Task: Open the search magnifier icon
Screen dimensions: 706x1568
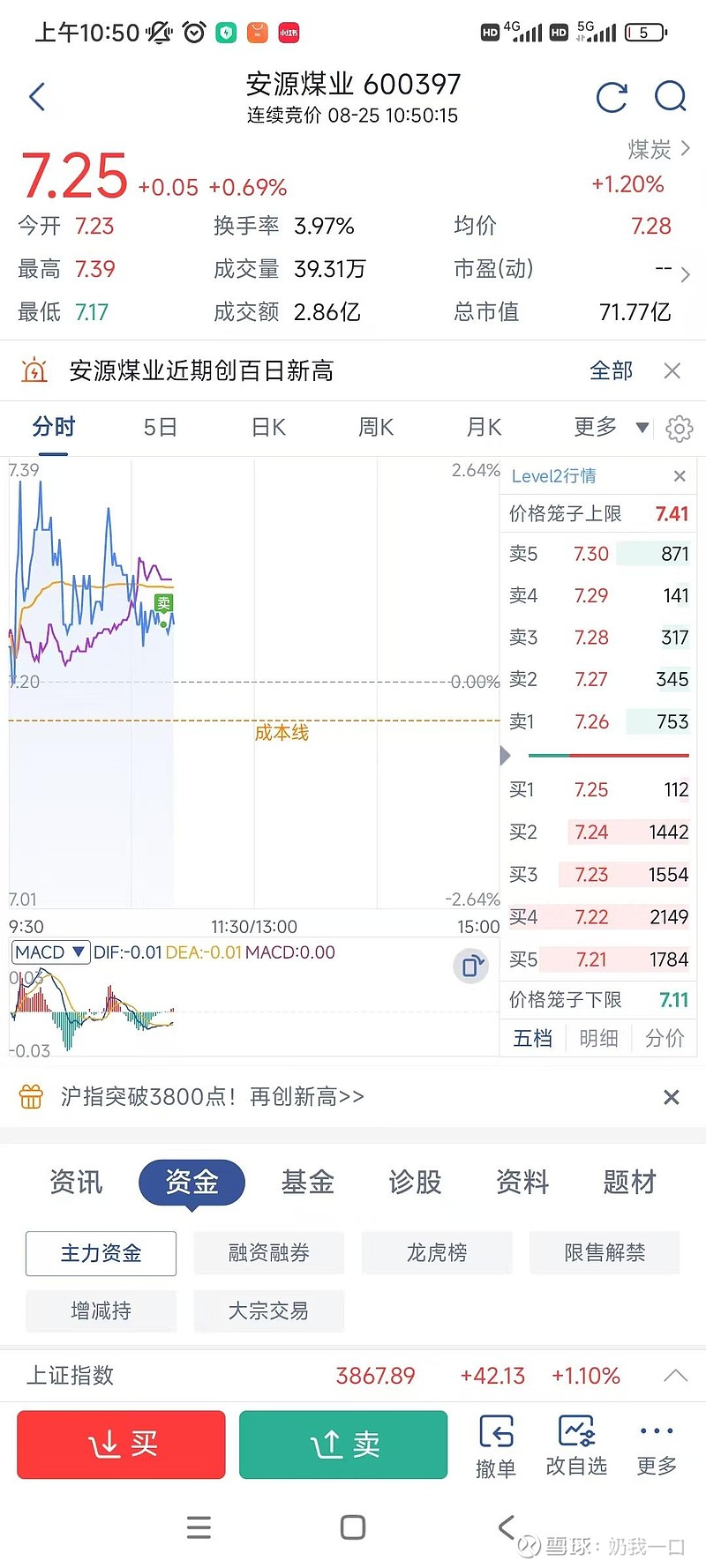Action: pyautogui.click(x=671, y=96)
